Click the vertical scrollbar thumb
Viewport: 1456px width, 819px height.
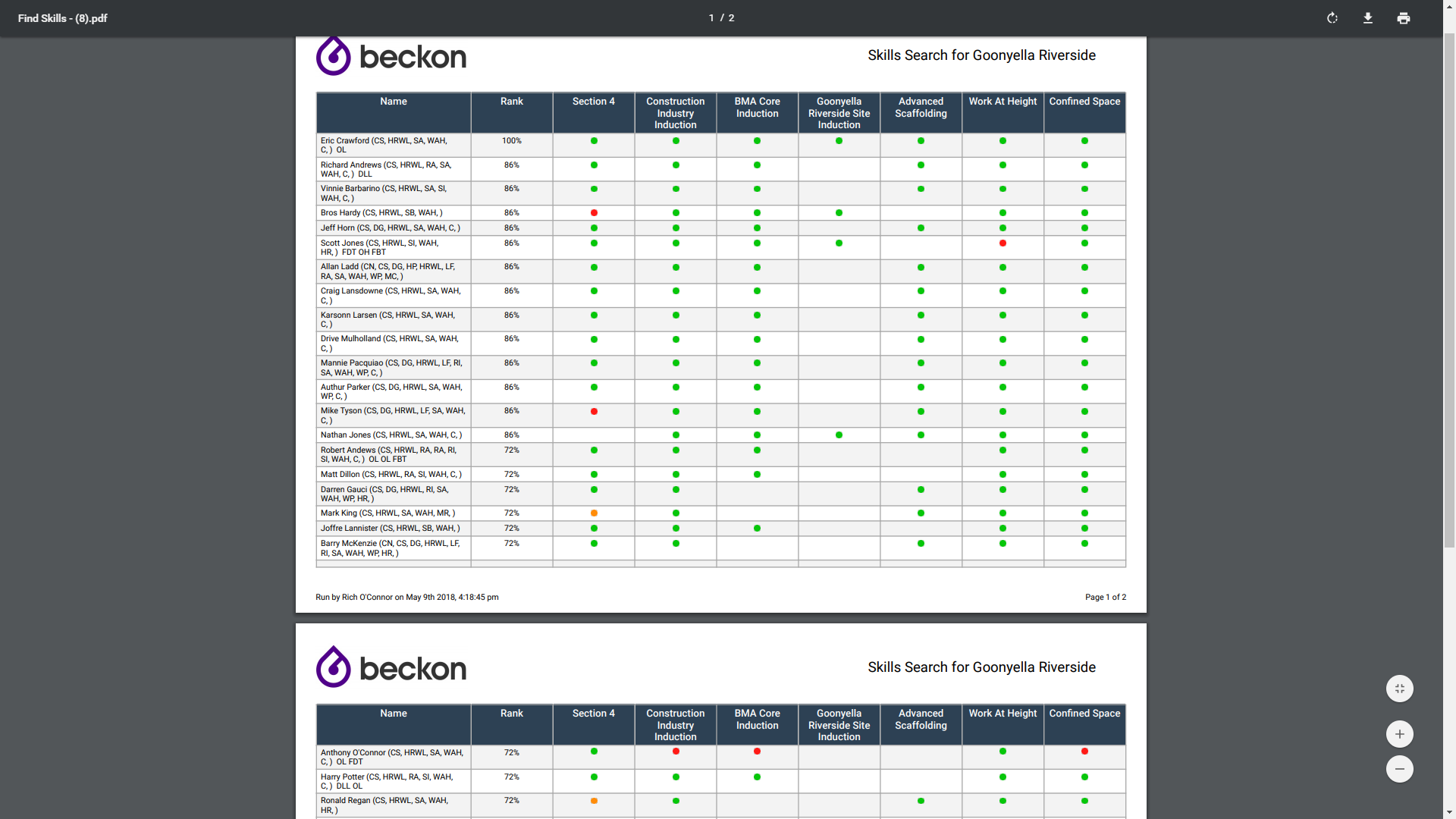(x=1449, y=290)
